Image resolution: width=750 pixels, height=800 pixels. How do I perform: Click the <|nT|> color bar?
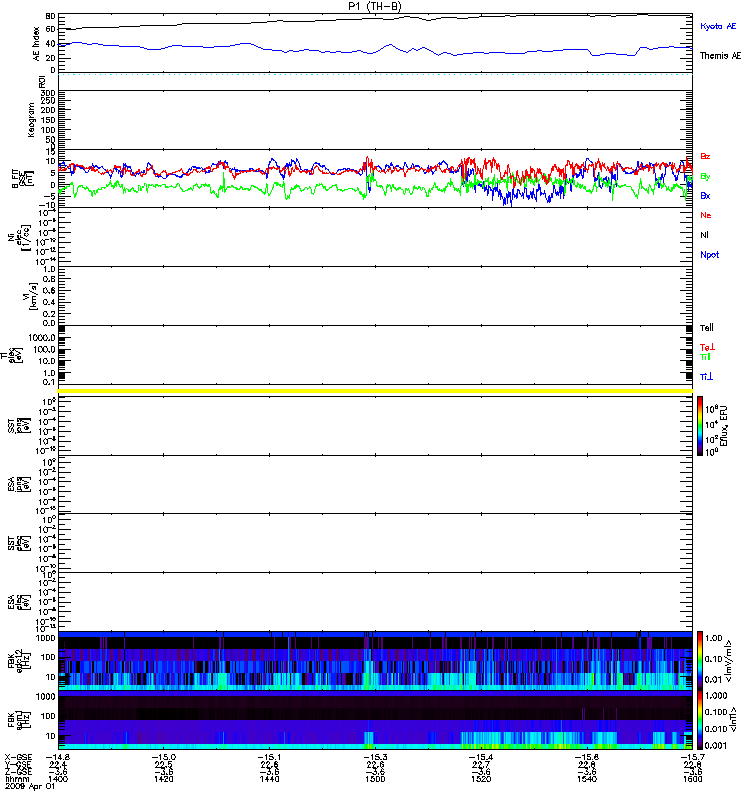point(700,720)
